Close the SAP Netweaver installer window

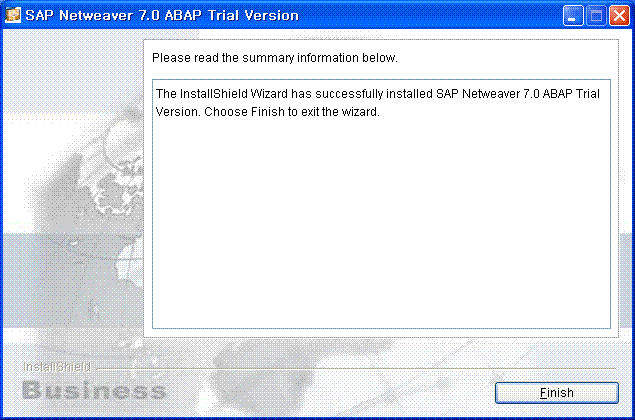point(619,16)
